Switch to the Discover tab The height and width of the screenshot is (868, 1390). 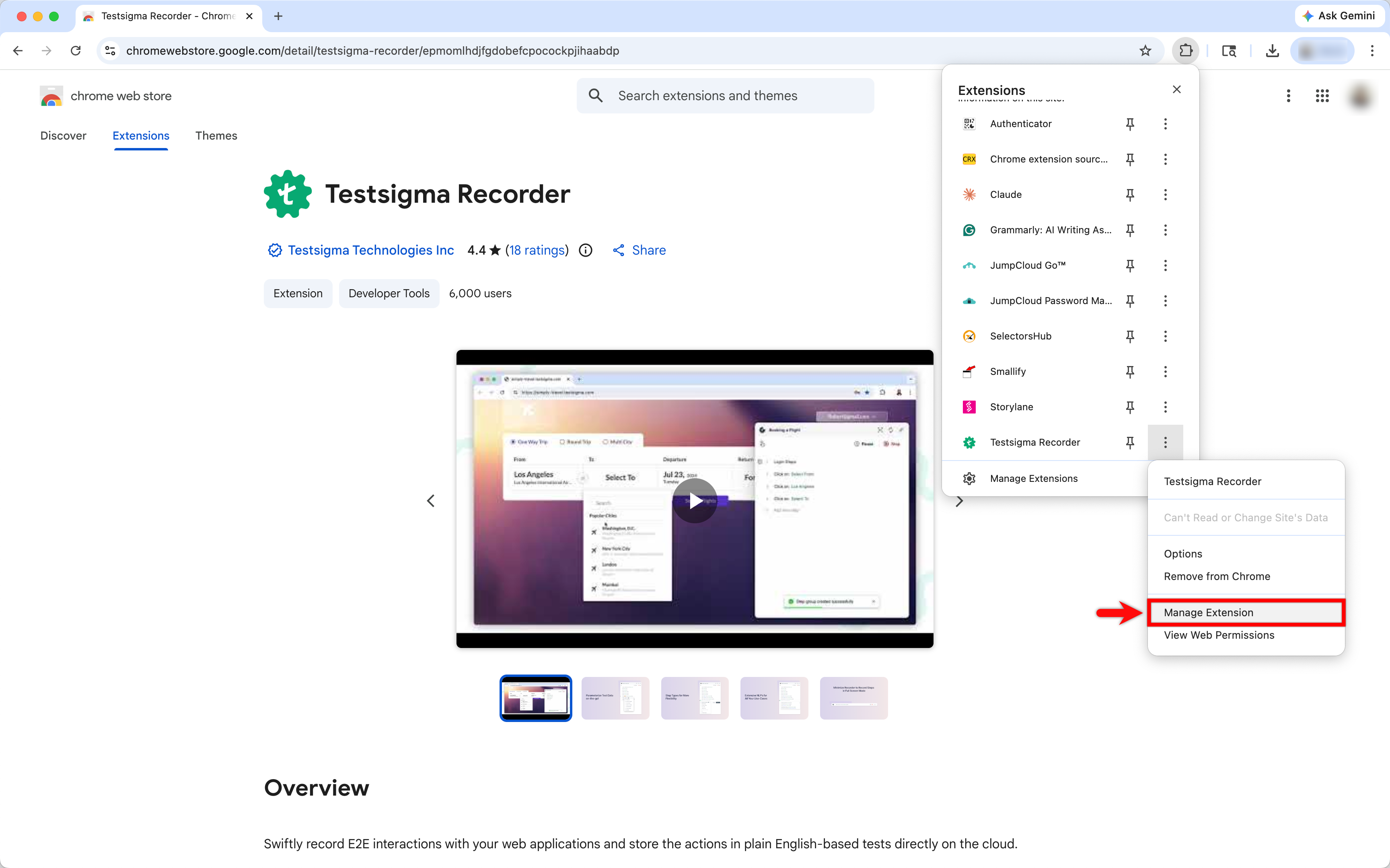click(x=63, y=136)
